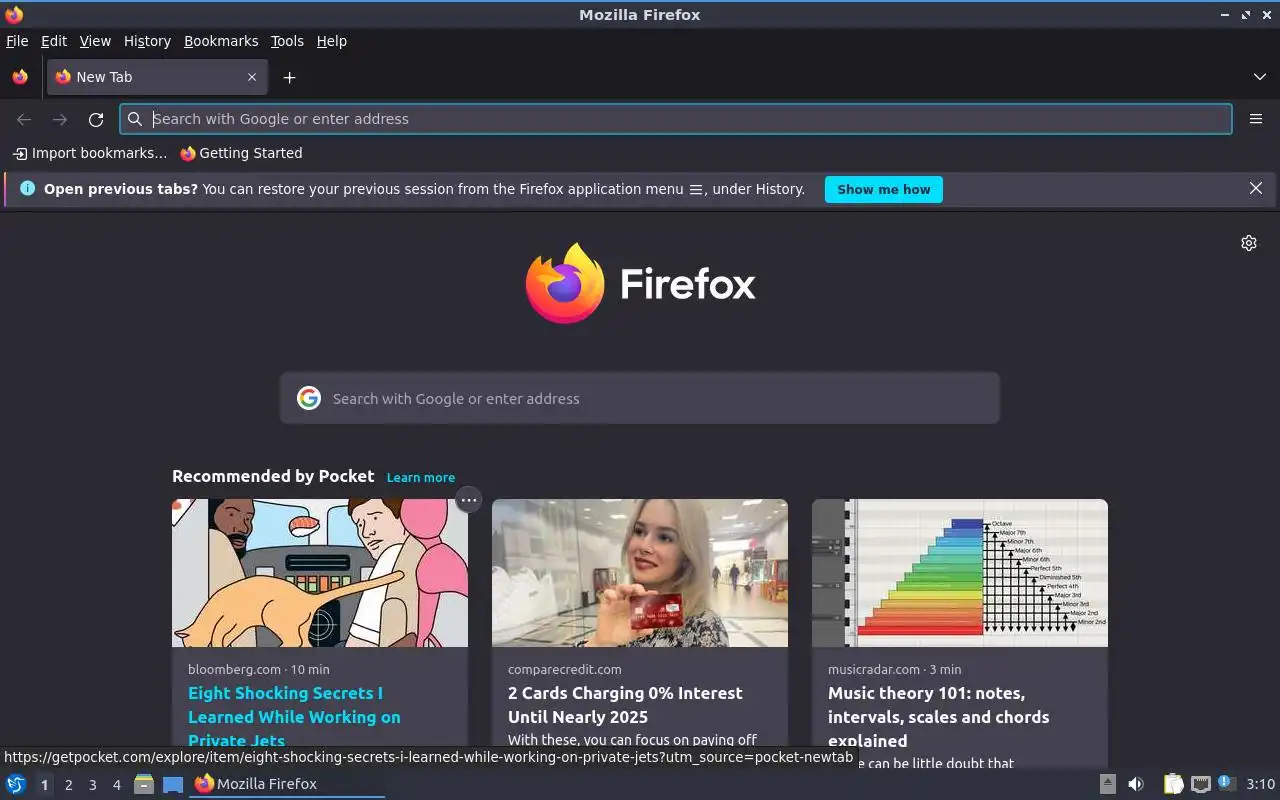1280x800 pixels.
Task: Switch to workspace 4
Action: click(117, 785)
